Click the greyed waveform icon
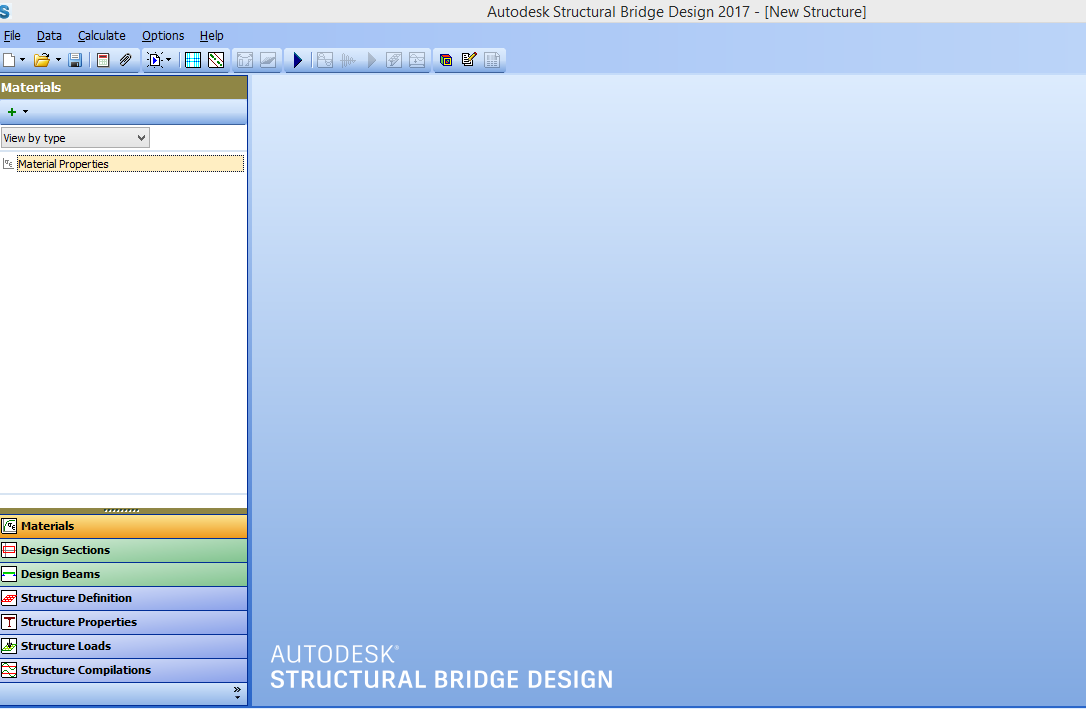Image resolution: width=1086 pixels, height=709 pixels. pyautogui.click(x=348, y=60)
